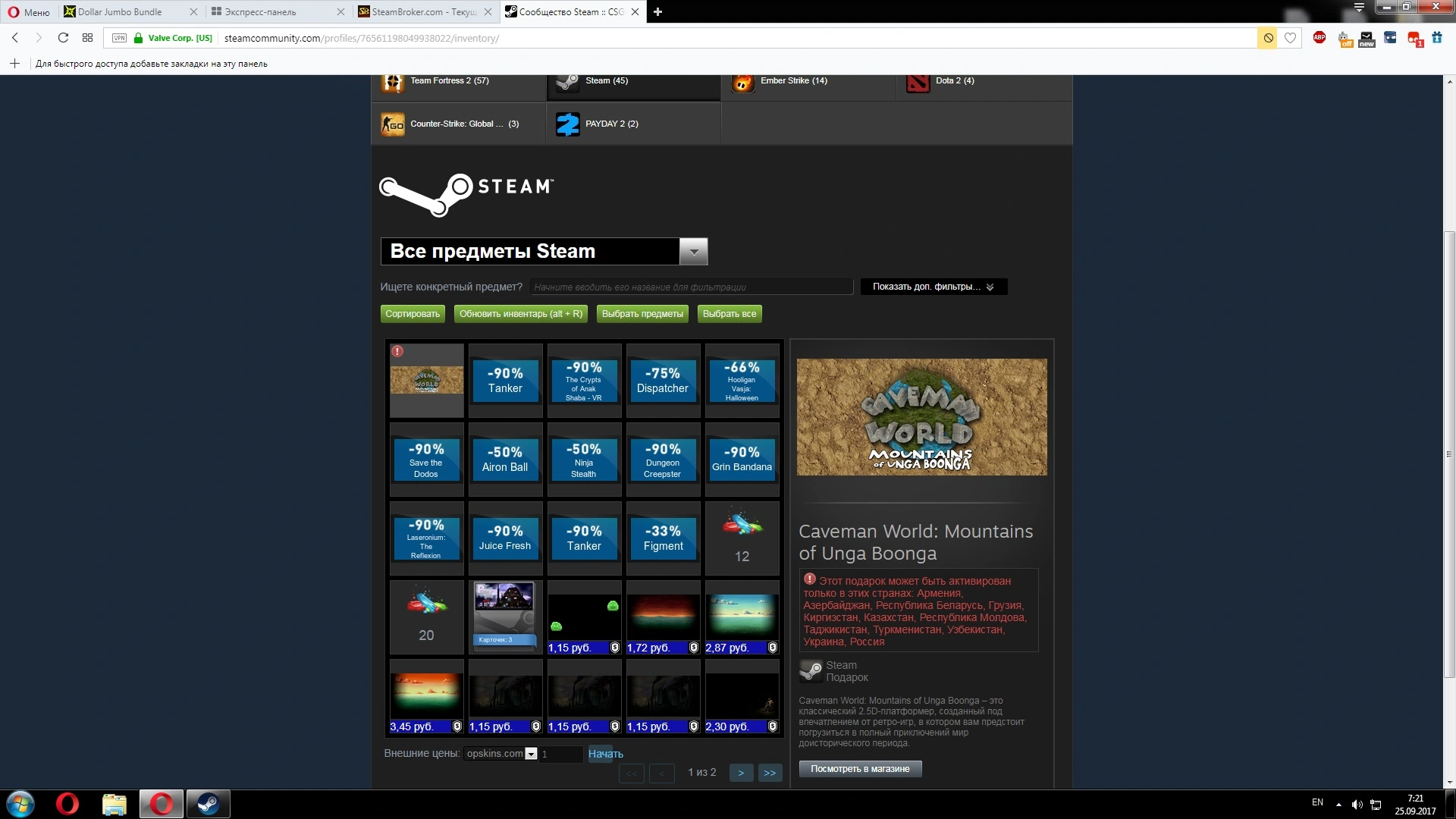Select the -50% Airon Ball coupon
This screenshot has height=819, width=1456.
point(506,460)
